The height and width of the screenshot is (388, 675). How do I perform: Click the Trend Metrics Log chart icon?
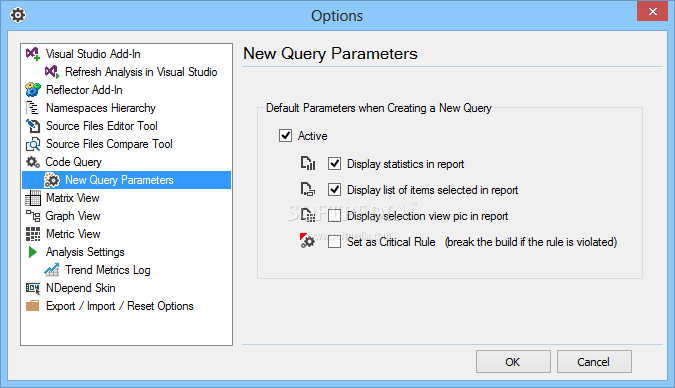pos(52,270)
